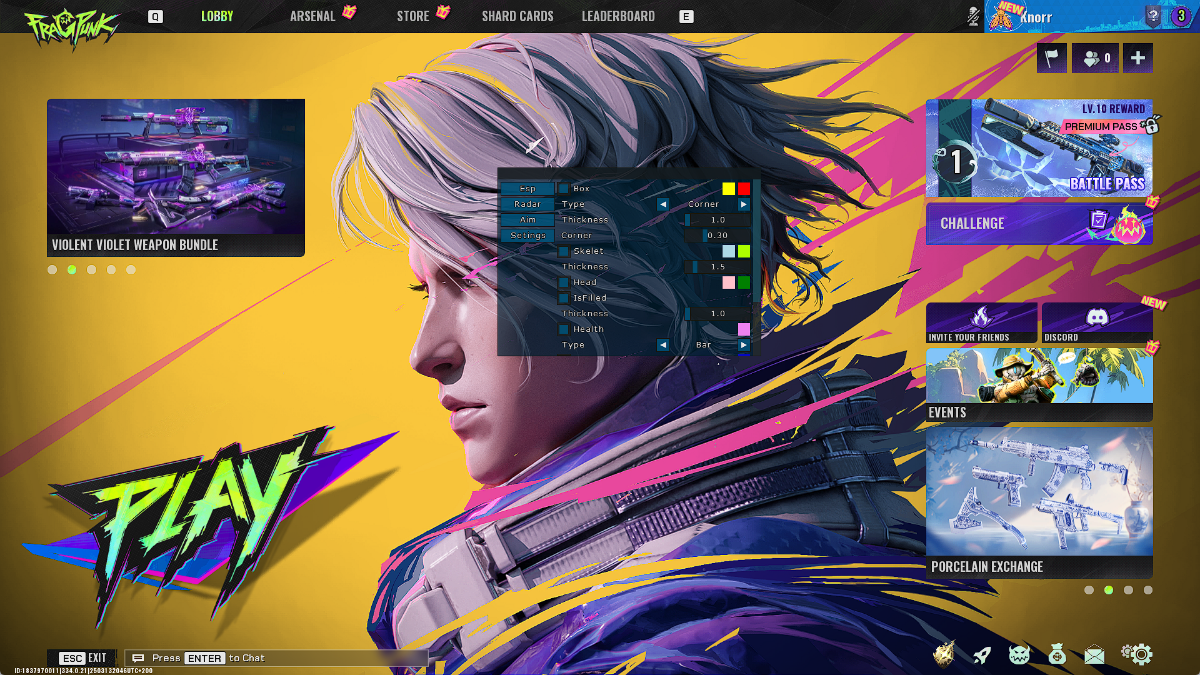Click the Press ENTER to Chat field
This screenshot has width=1200, height=675.
pos(278,658)
